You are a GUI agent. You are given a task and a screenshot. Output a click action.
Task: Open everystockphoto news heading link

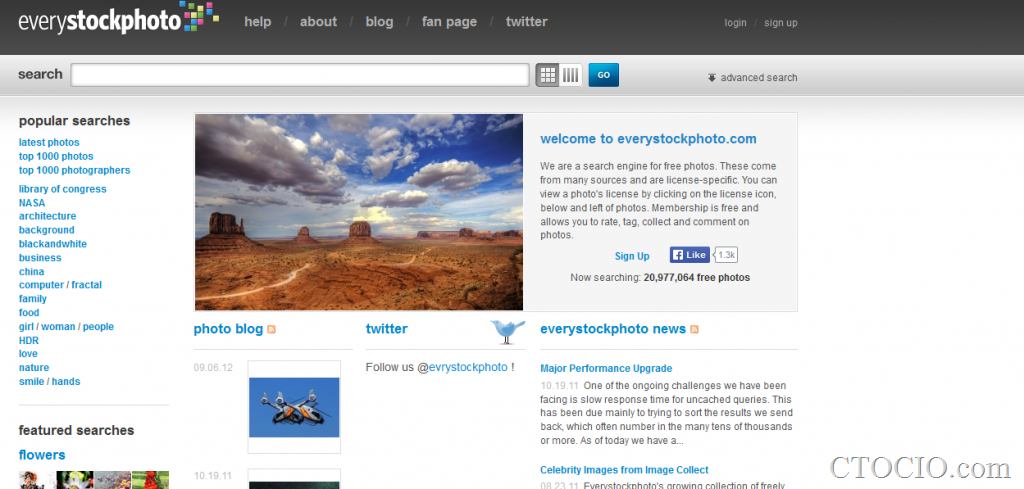click(x=613, y=329)
